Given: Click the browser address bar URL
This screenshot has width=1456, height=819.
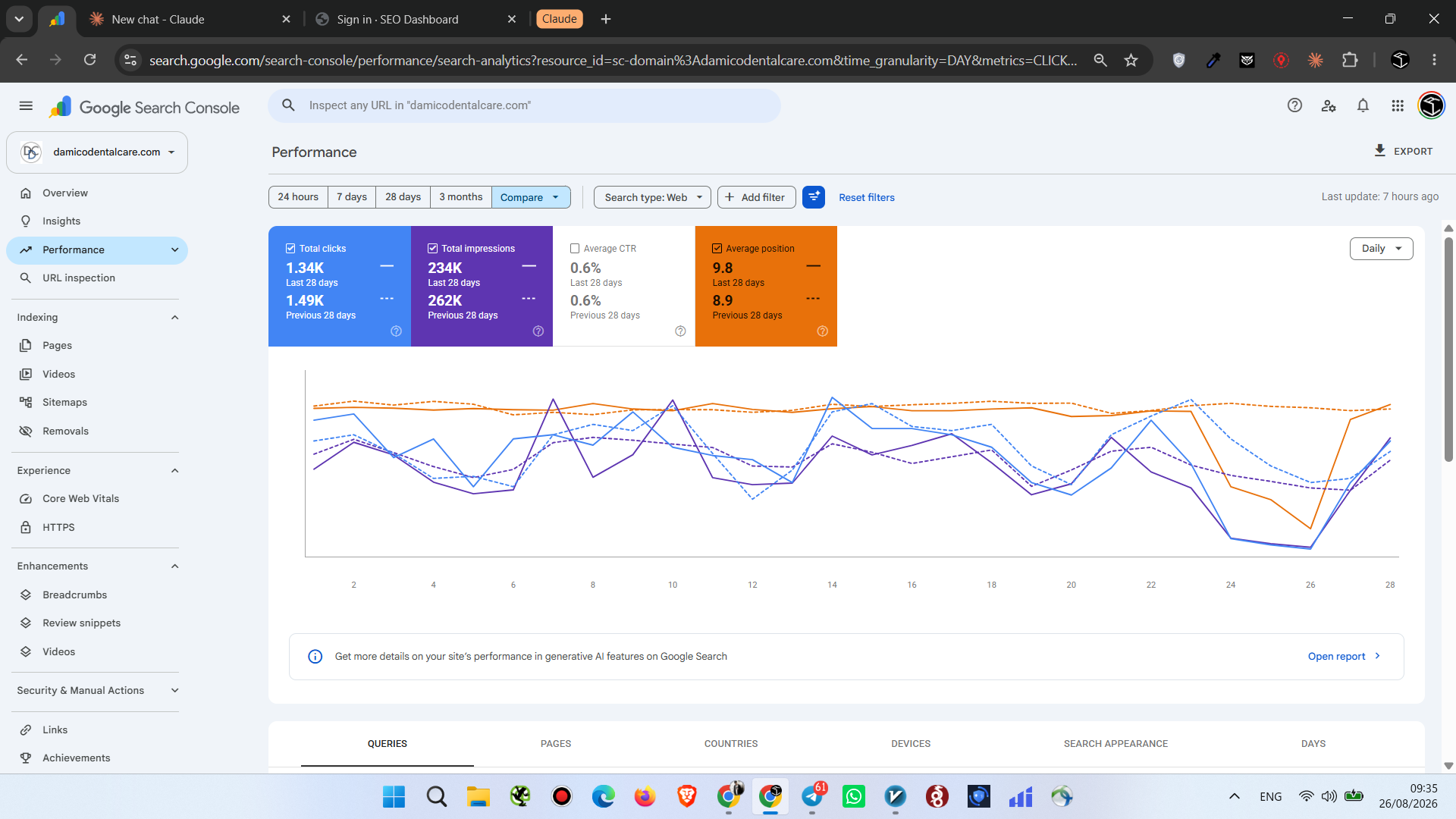Looking at the screenshot, I should pos(613,60).
